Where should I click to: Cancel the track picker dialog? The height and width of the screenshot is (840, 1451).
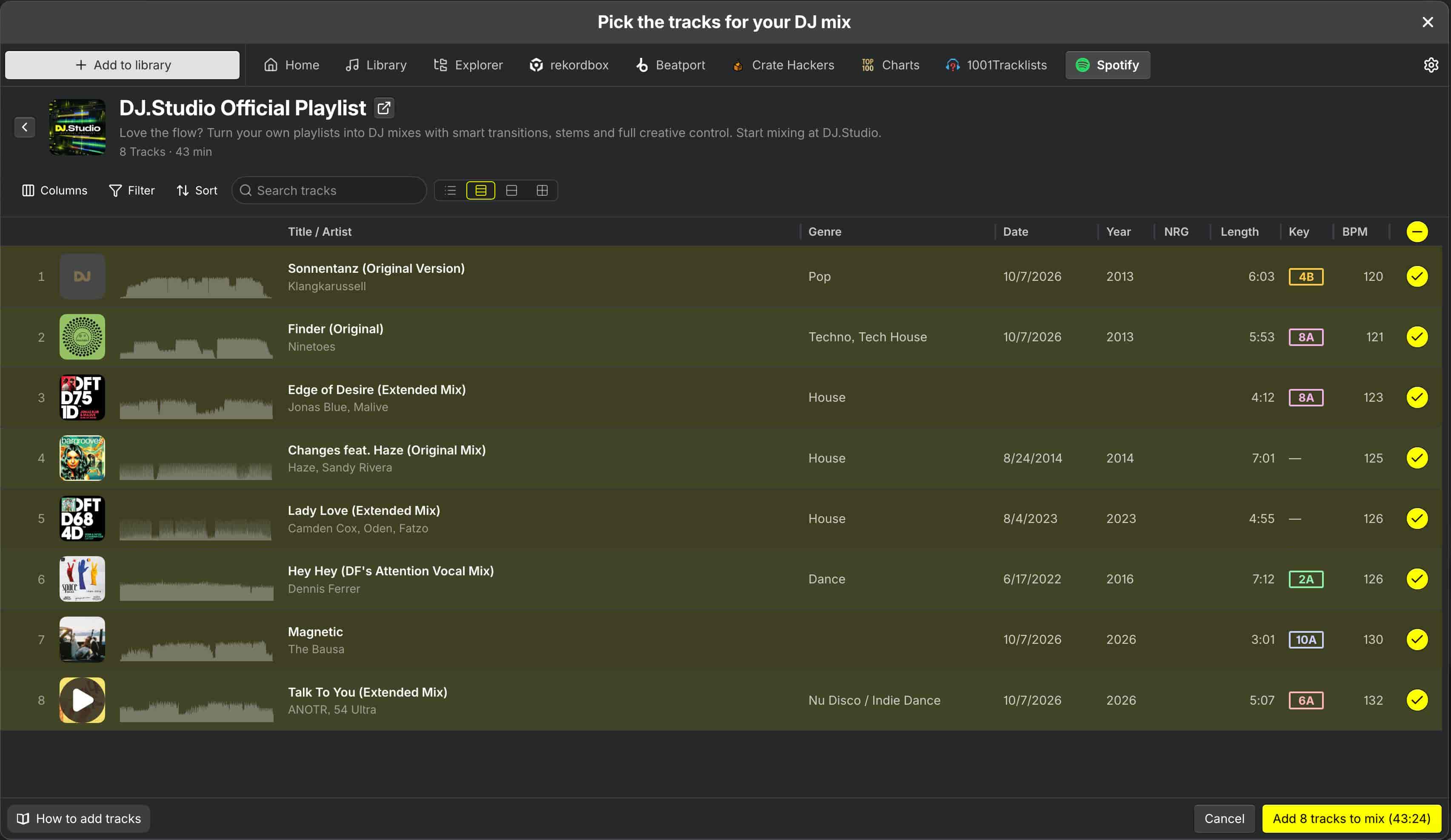tap(1224, 819)
